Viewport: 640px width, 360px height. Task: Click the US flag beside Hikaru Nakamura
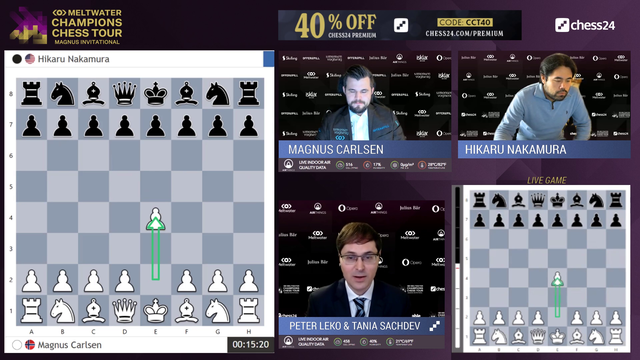click(30, 59)
